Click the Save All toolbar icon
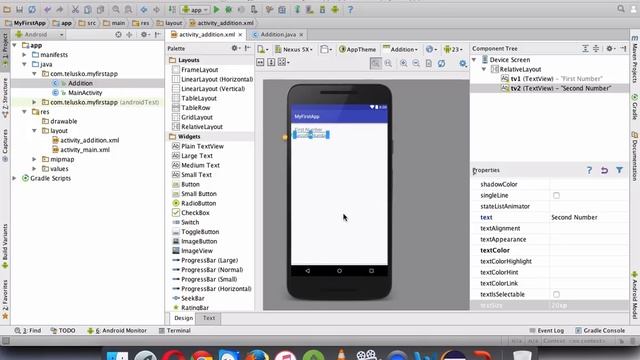Viewport: 640px width, 360px height. [19, 9]
